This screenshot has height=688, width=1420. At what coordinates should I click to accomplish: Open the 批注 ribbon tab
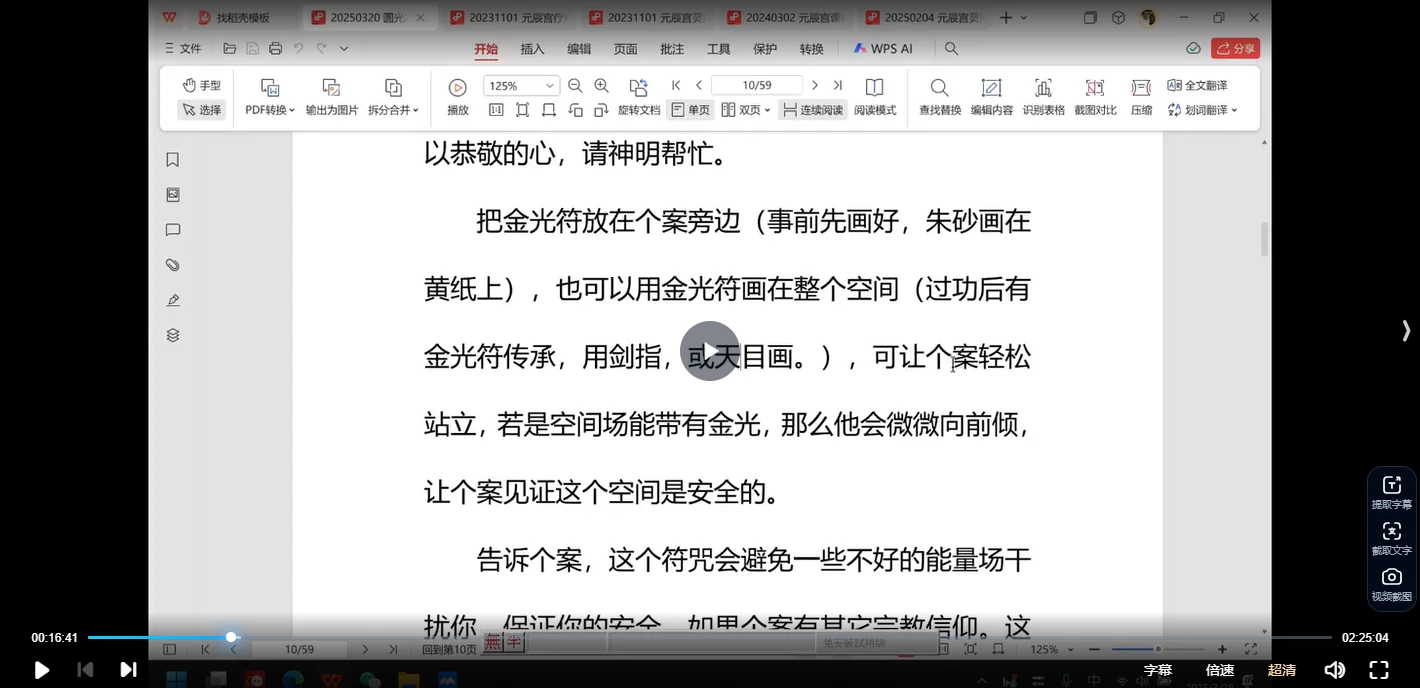[672, 49]
